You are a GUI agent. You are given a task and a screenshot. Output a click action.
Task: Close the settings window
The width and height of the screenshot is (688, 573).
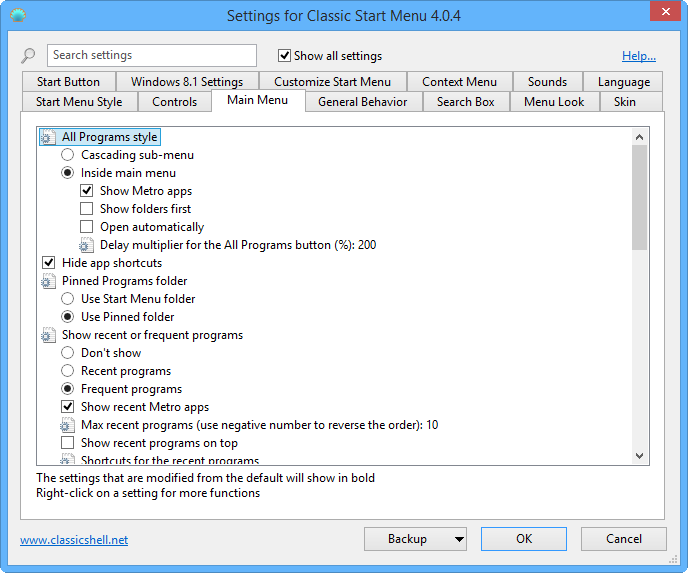666,12
